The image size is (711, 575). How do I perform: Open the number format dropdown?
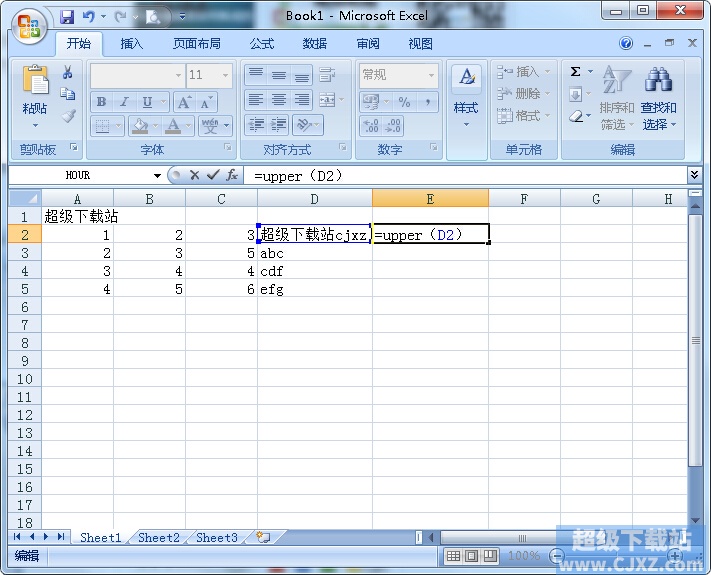tap(431, 75)
